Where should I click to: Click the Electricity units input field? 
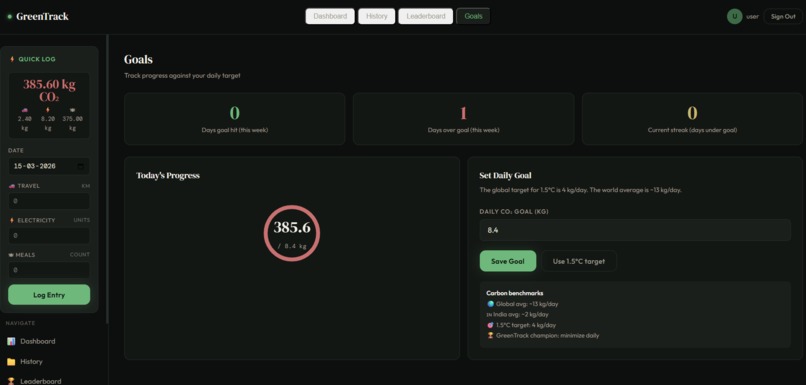(49, 235)
